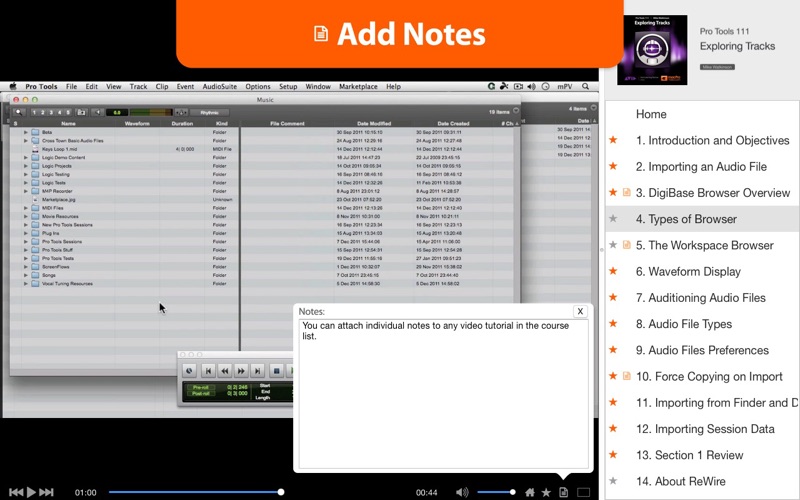Toggle favorite star for Force Copying on Import
This screenshot has width=800, height=500.
[x=613, y=376]
